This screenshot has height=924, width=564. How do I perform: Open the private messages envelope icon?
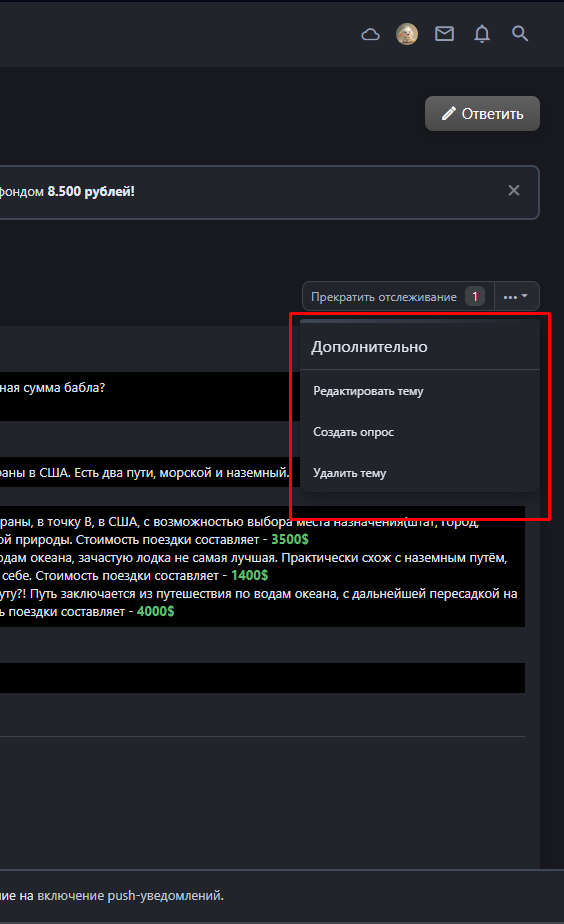click(444, 34)
